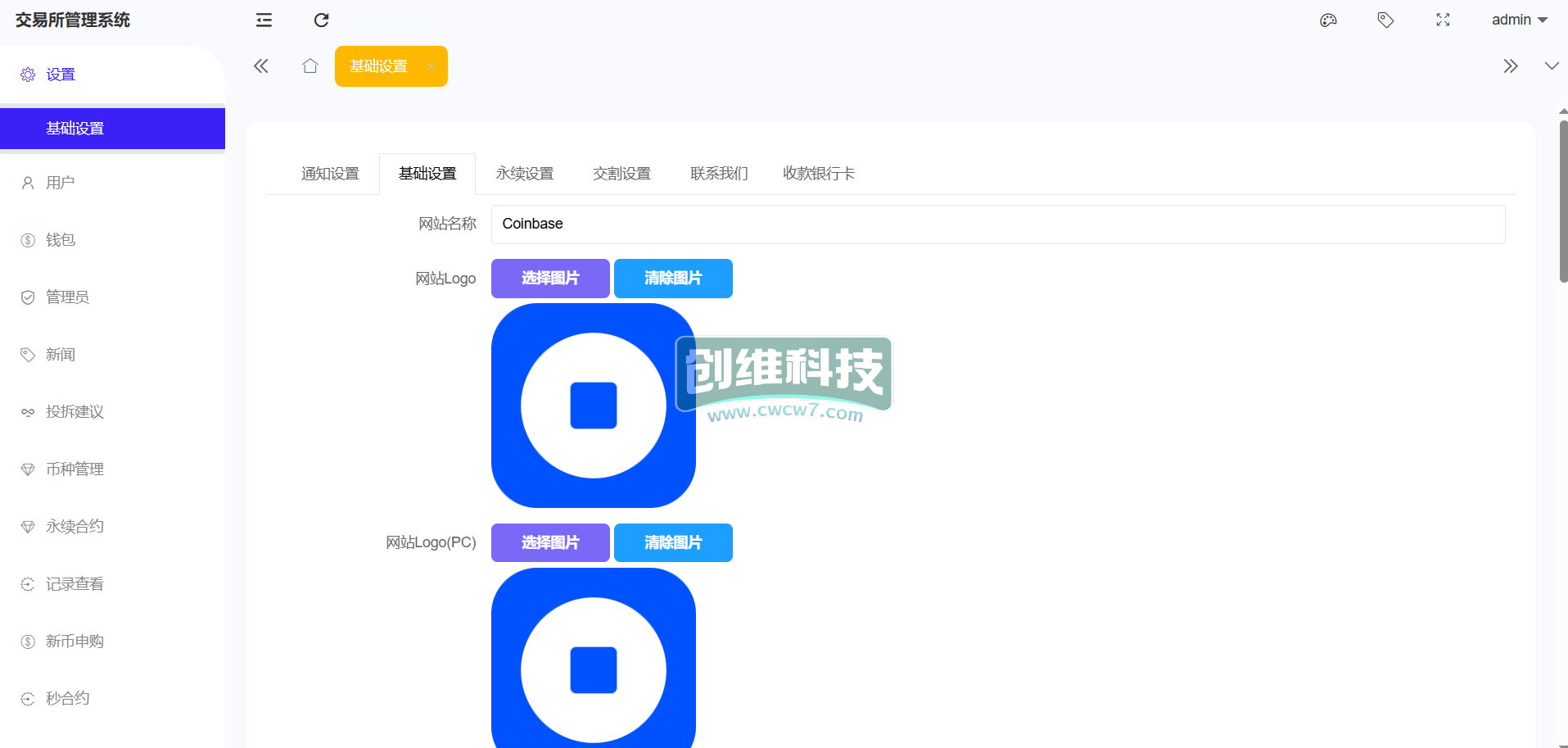The image size is (1568, 748).
Task: Toggle fullscreen mode icon
Action: [x=1443, y=20]
